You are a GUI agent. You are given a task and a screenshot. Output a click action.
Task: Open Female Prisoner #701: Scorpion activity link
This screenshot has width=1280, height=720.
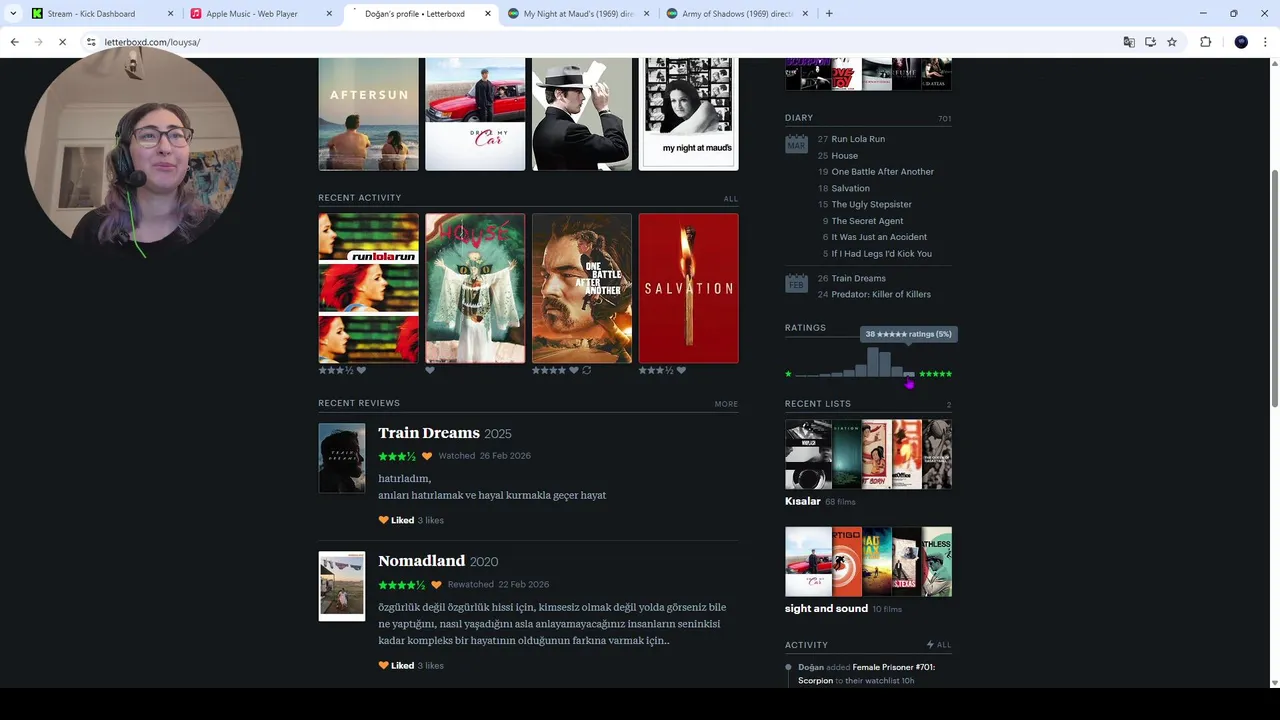pos(866,673)
